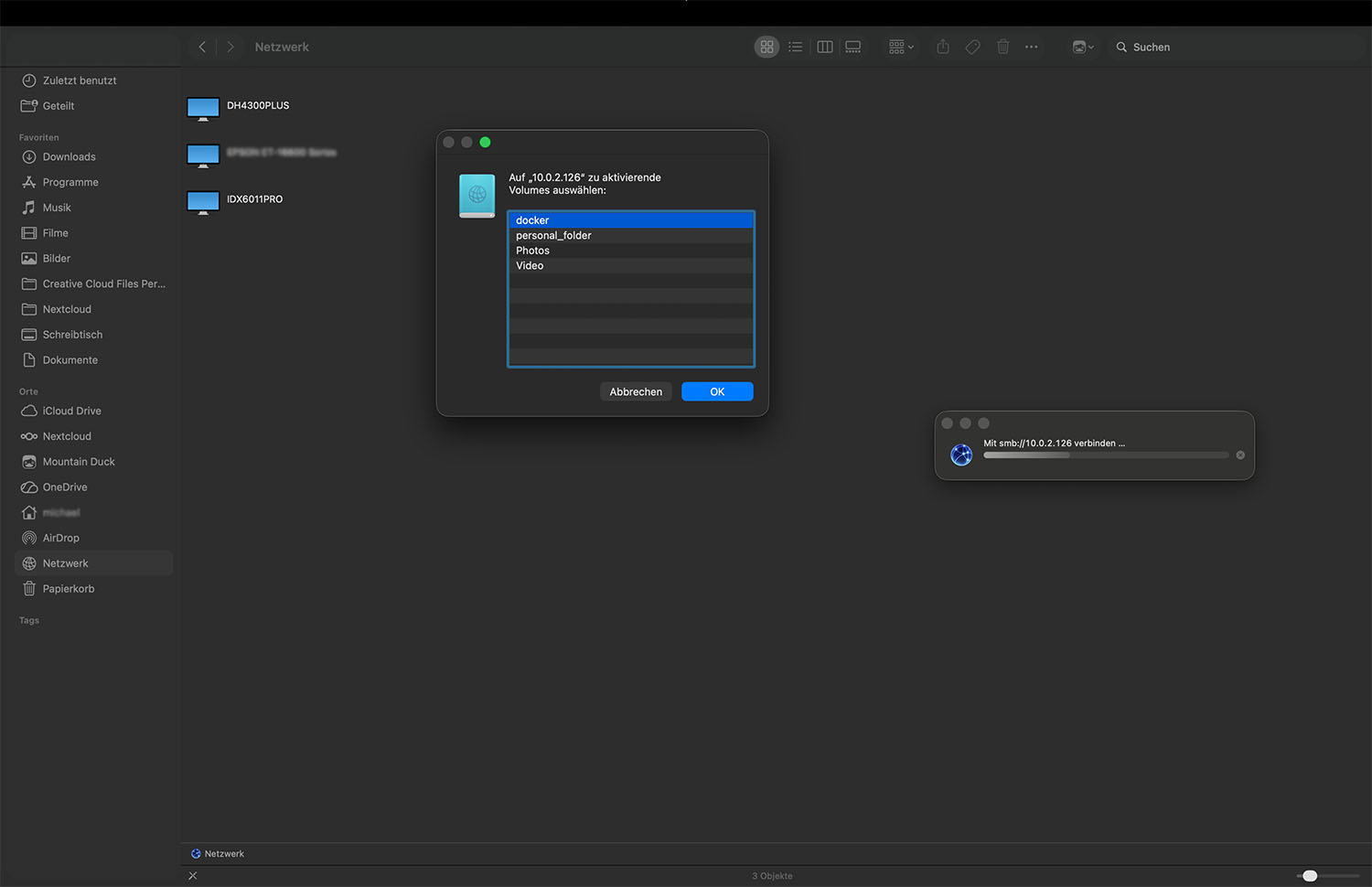This screenshot has width=1372, height=887.
Task: Click the tag icon in toolbar
Action: point(972,47)
